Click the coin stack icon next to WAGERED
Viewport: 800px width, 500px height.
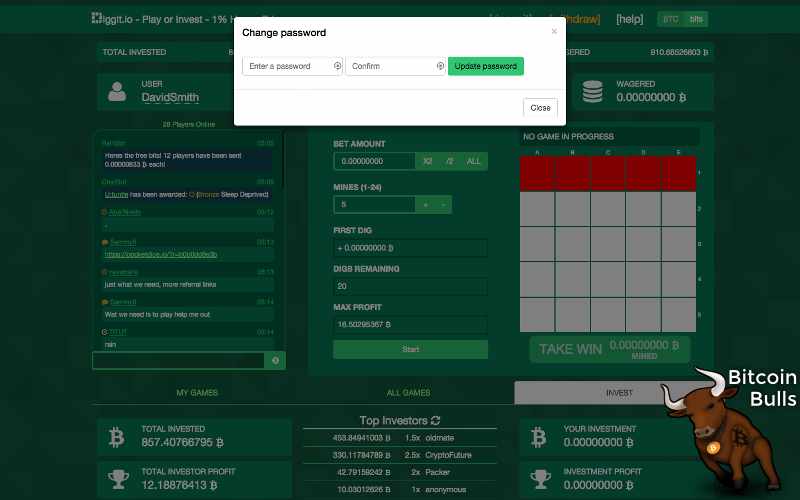592,91
